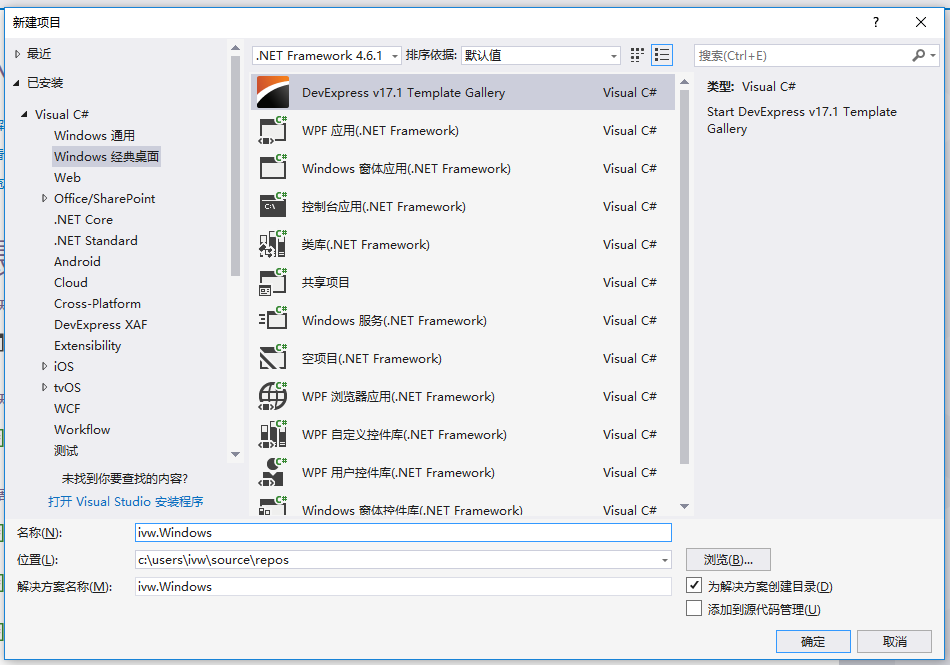Image resolution: width=950 pixels, height=665 pixels.
Task: Enable 添加到源代码管理 checkbox
Action: coord(694,608)
